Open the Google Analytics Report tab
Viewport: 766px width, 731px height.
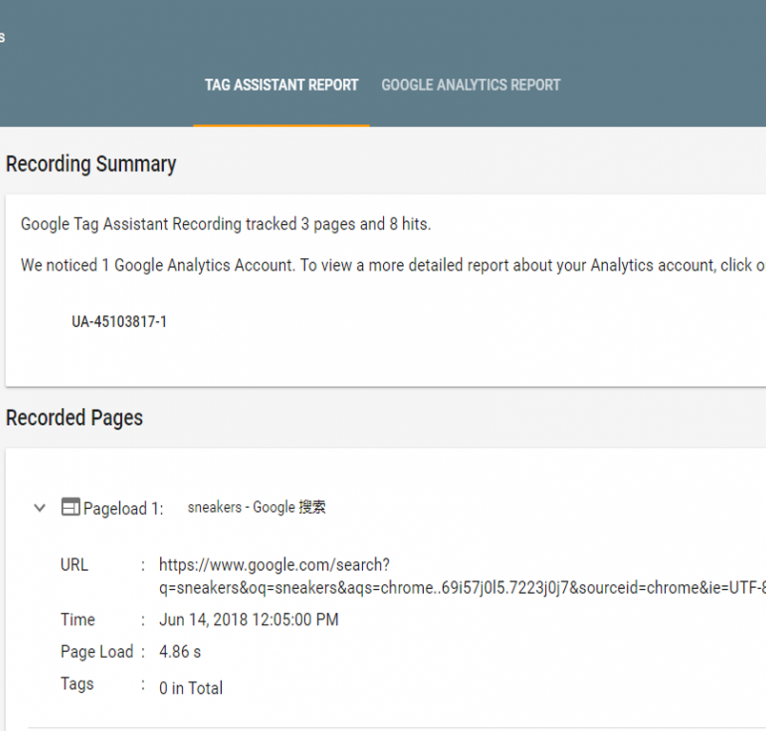470,86
